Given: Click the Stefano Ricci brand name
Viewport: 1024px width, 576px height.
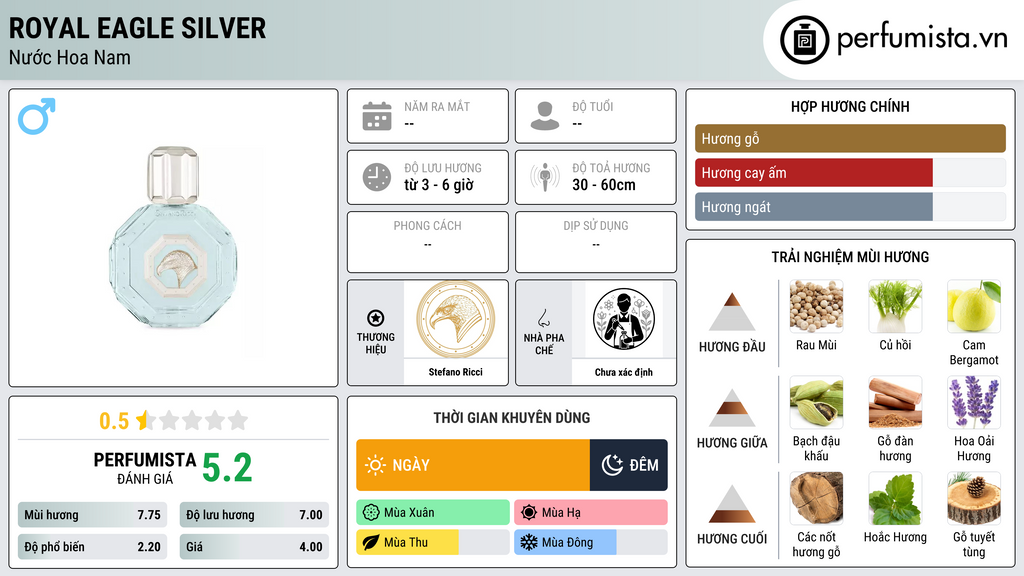Looking at the screenshot, I should click(455, 372).
